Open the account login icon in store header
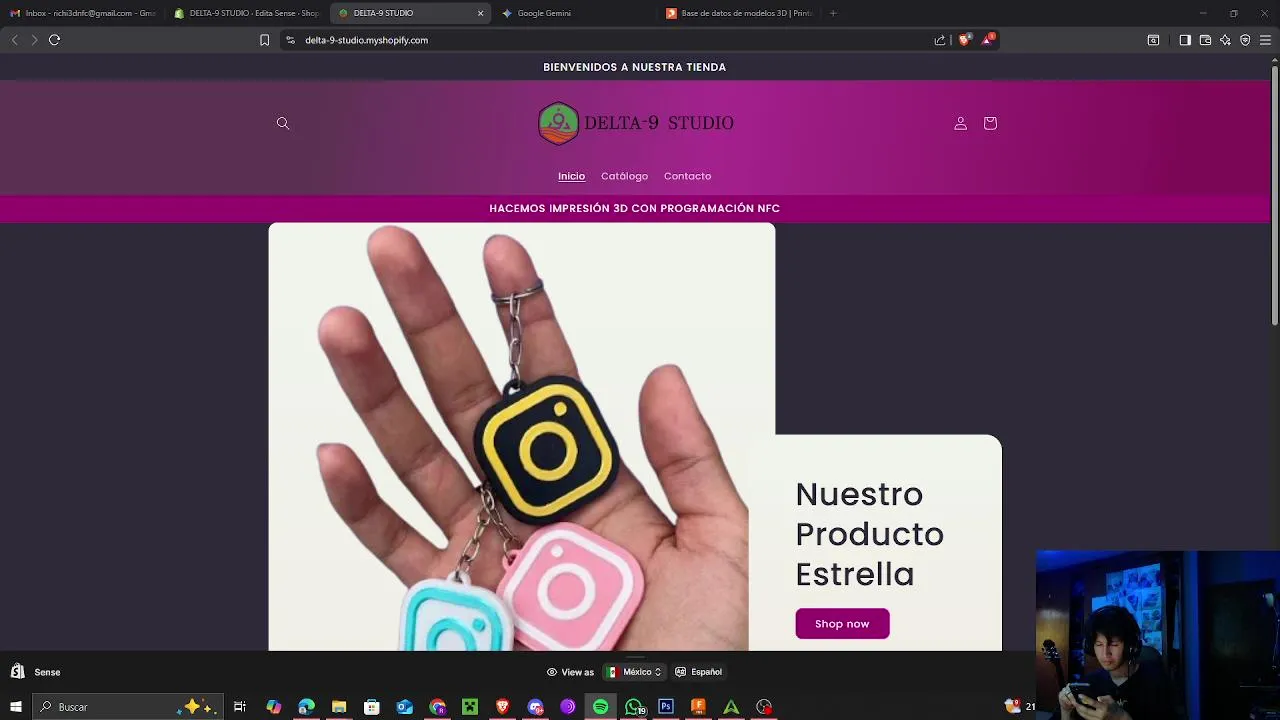This screenshot has height=720, width=1280. [x=960, y=123]
